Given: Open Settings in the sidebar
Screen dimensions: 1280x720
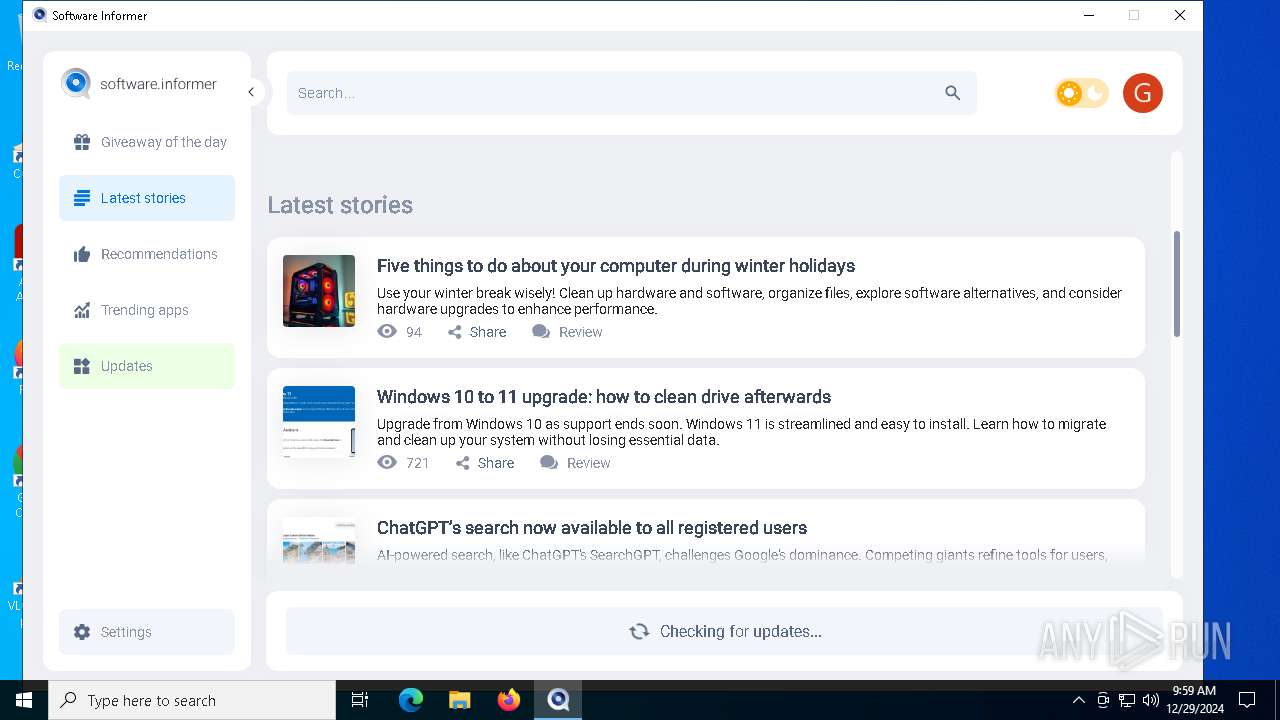Looking at the screenshot, I should (147, 632).
